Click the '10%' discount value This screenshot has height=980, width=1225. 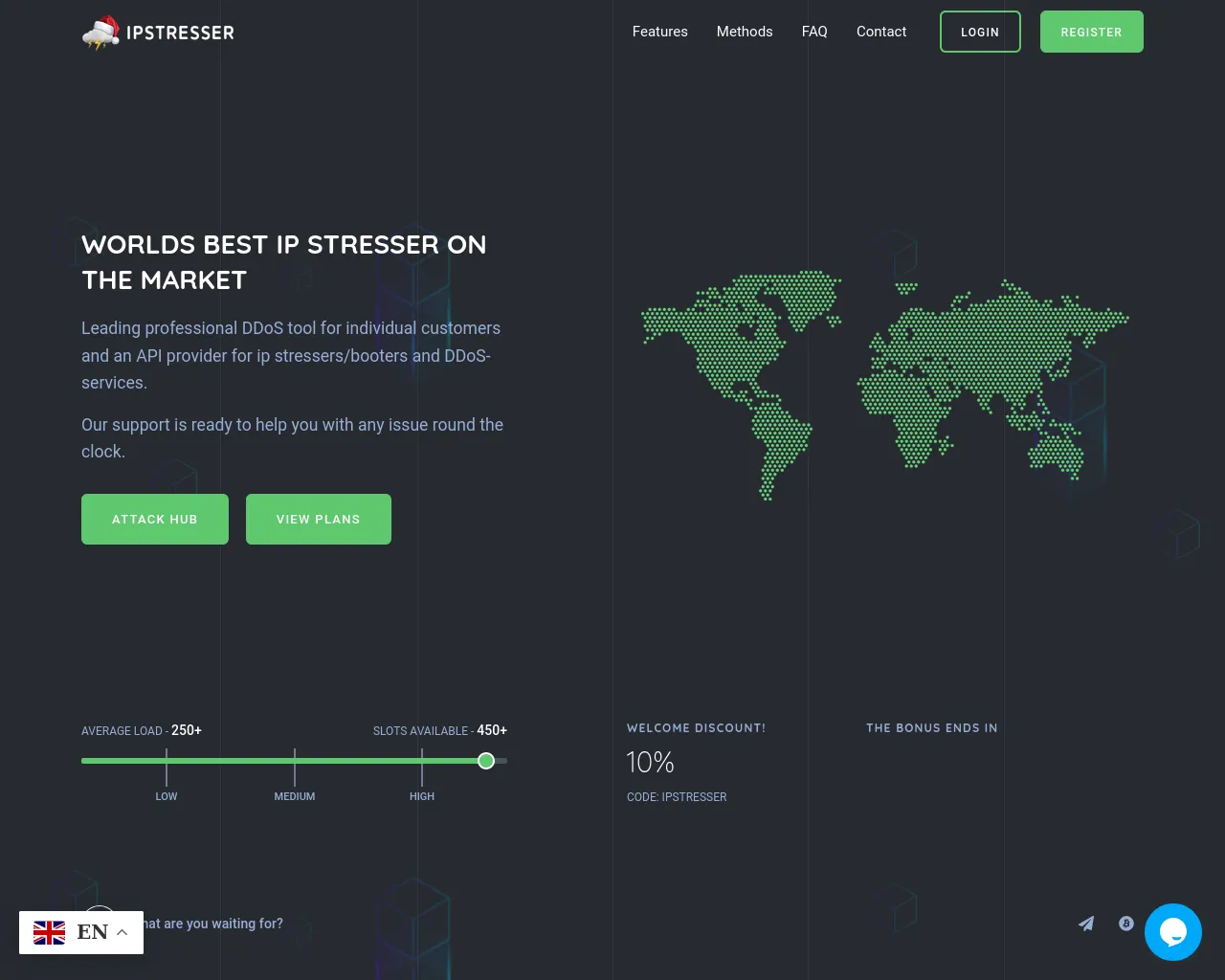tap(650, 763)
